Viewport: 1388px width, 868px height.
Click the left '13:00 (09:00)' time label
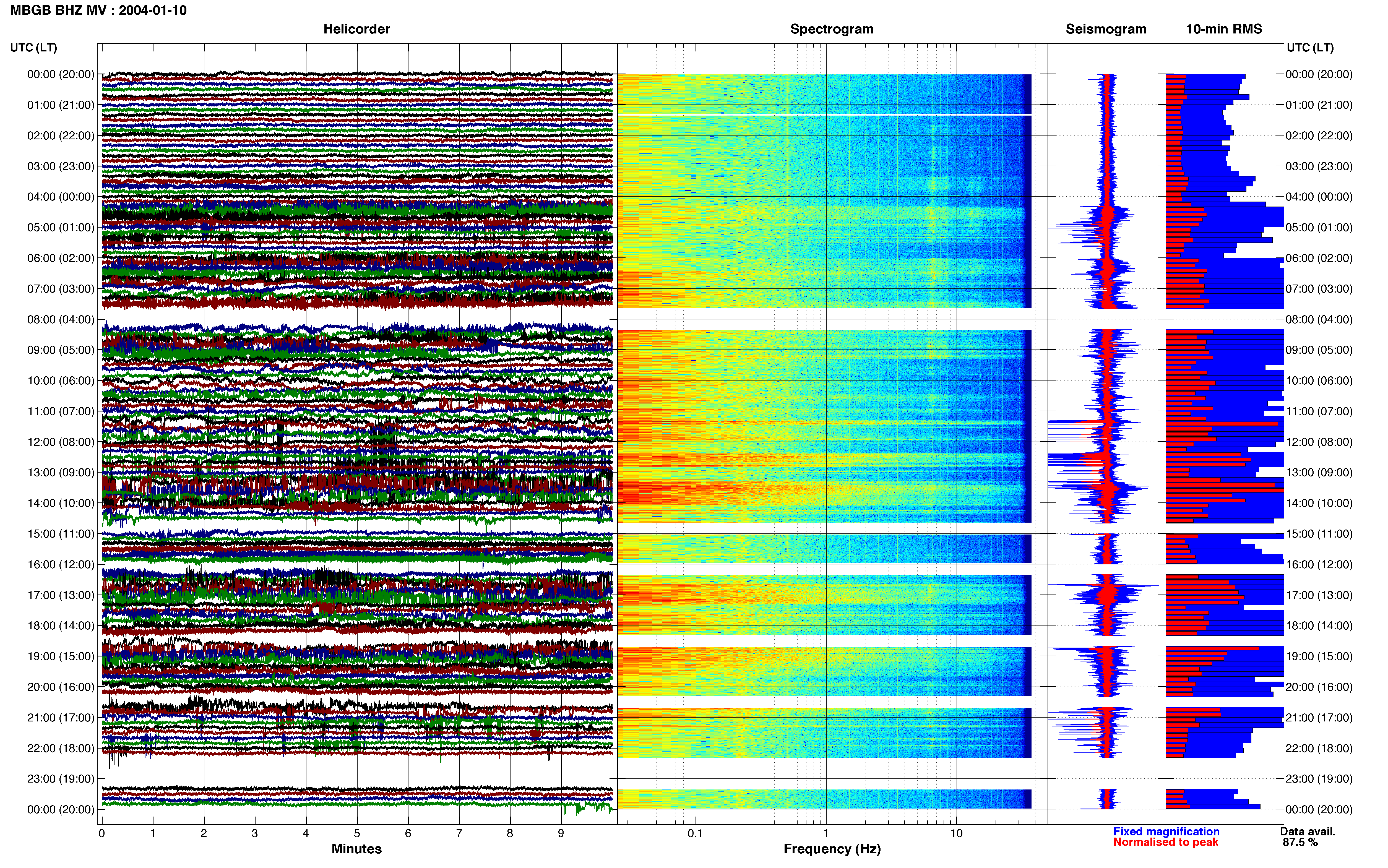[61, 472]
